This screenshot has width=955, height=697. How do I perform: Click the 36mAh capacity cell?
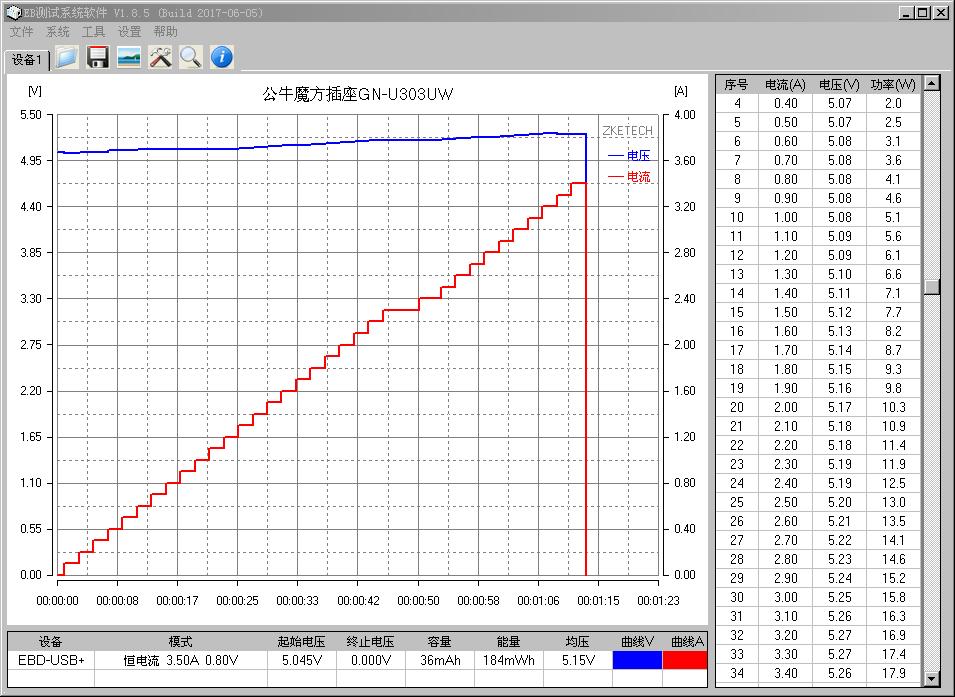(440, 660)
